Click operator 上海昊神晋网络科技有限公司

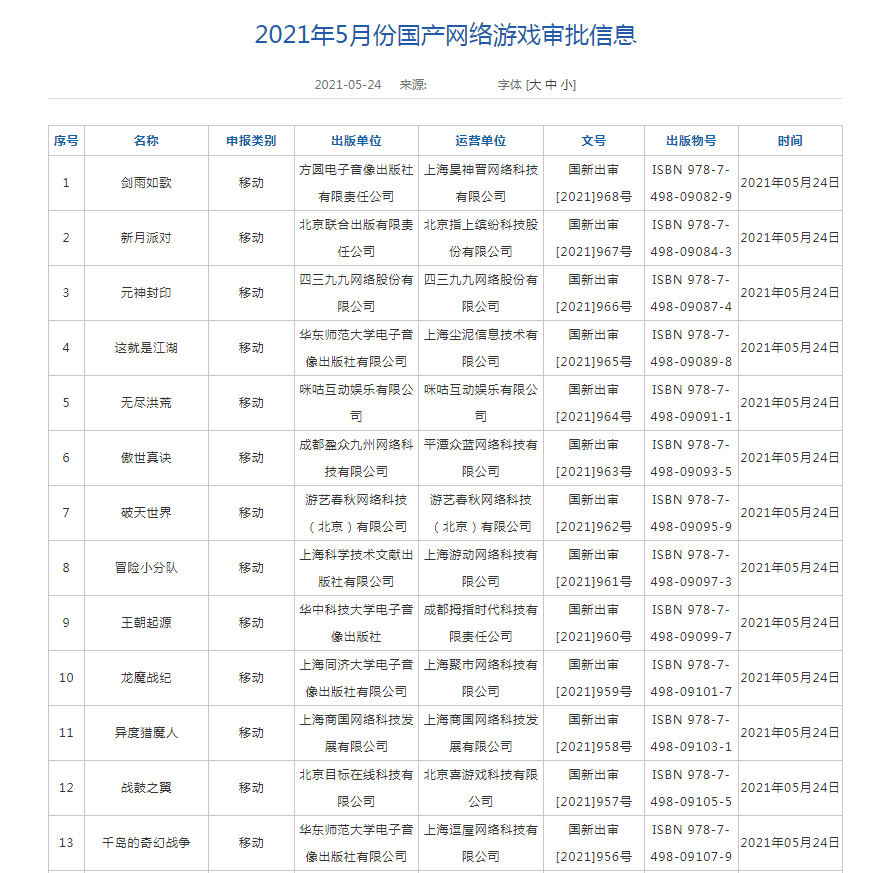tap(481, 183)
